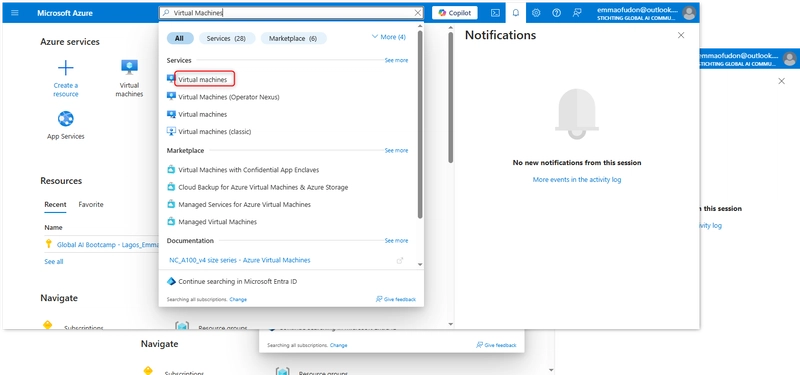Click the search dropdown vertical scrollbar
The height and width of the screenshot is (375, 800).
pyautogui.click(x=420, y=125)
